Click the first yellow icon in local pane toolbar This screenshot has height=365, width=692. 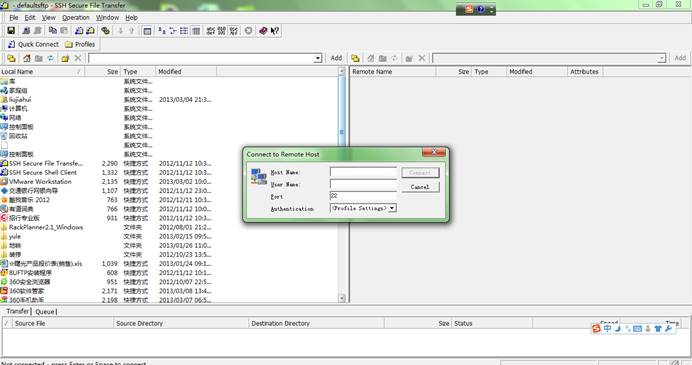[11, 58]
